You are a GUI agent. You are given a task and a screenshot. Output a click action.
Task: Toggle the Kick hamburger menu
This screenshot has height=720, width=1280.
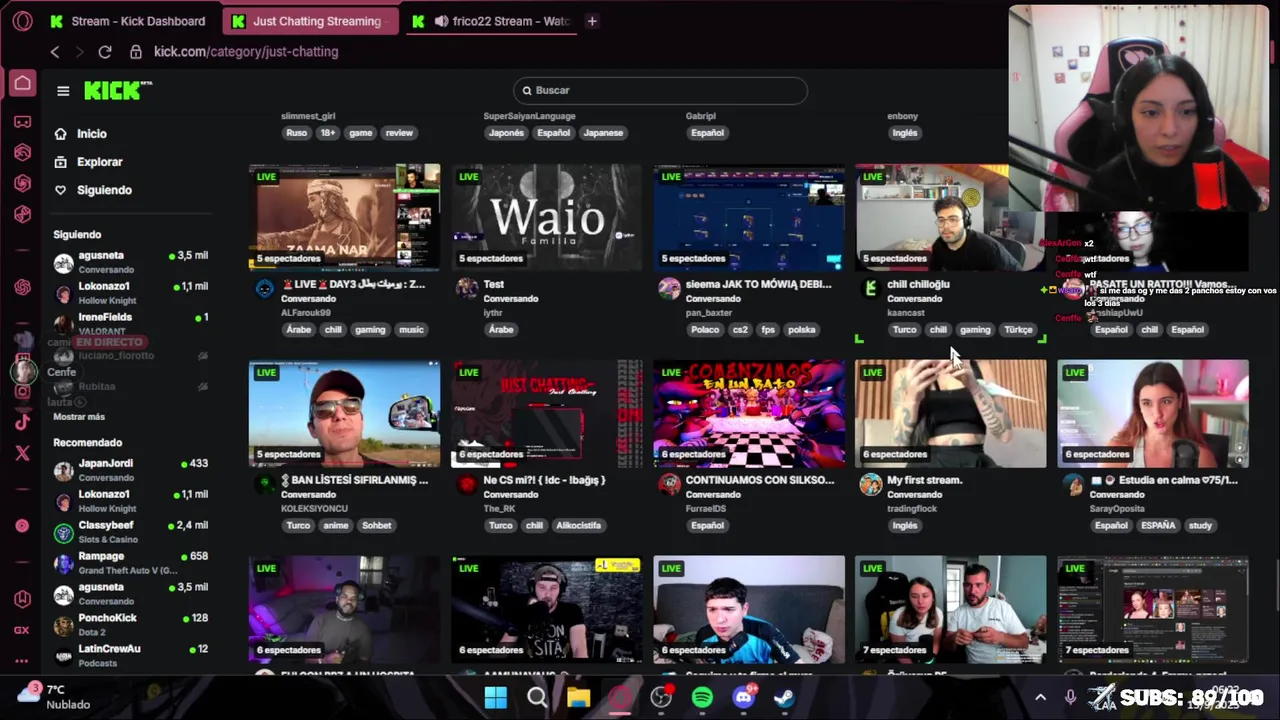[63, 91]
